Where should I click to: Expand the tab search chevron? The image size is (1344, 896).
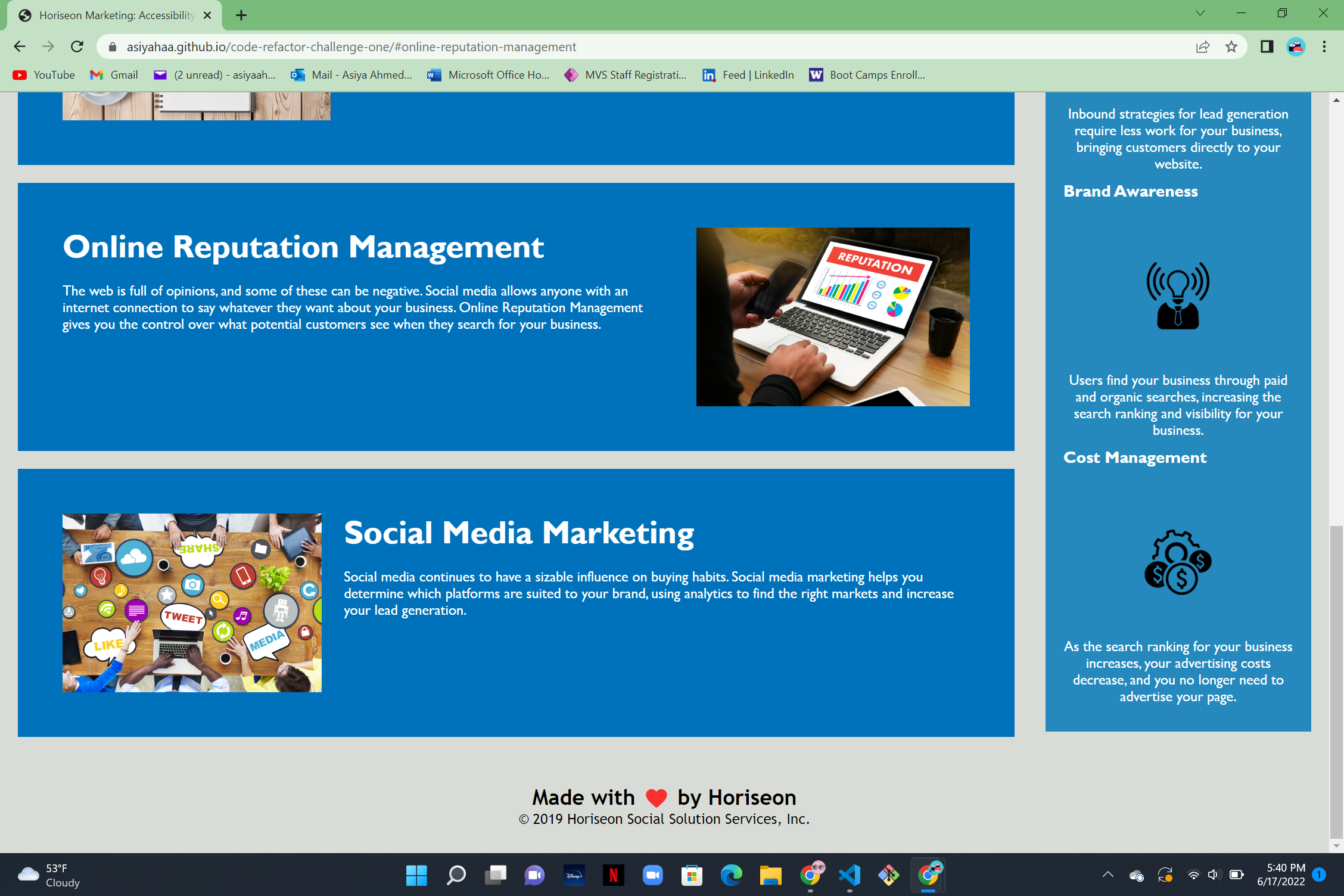coord(1200,13)
